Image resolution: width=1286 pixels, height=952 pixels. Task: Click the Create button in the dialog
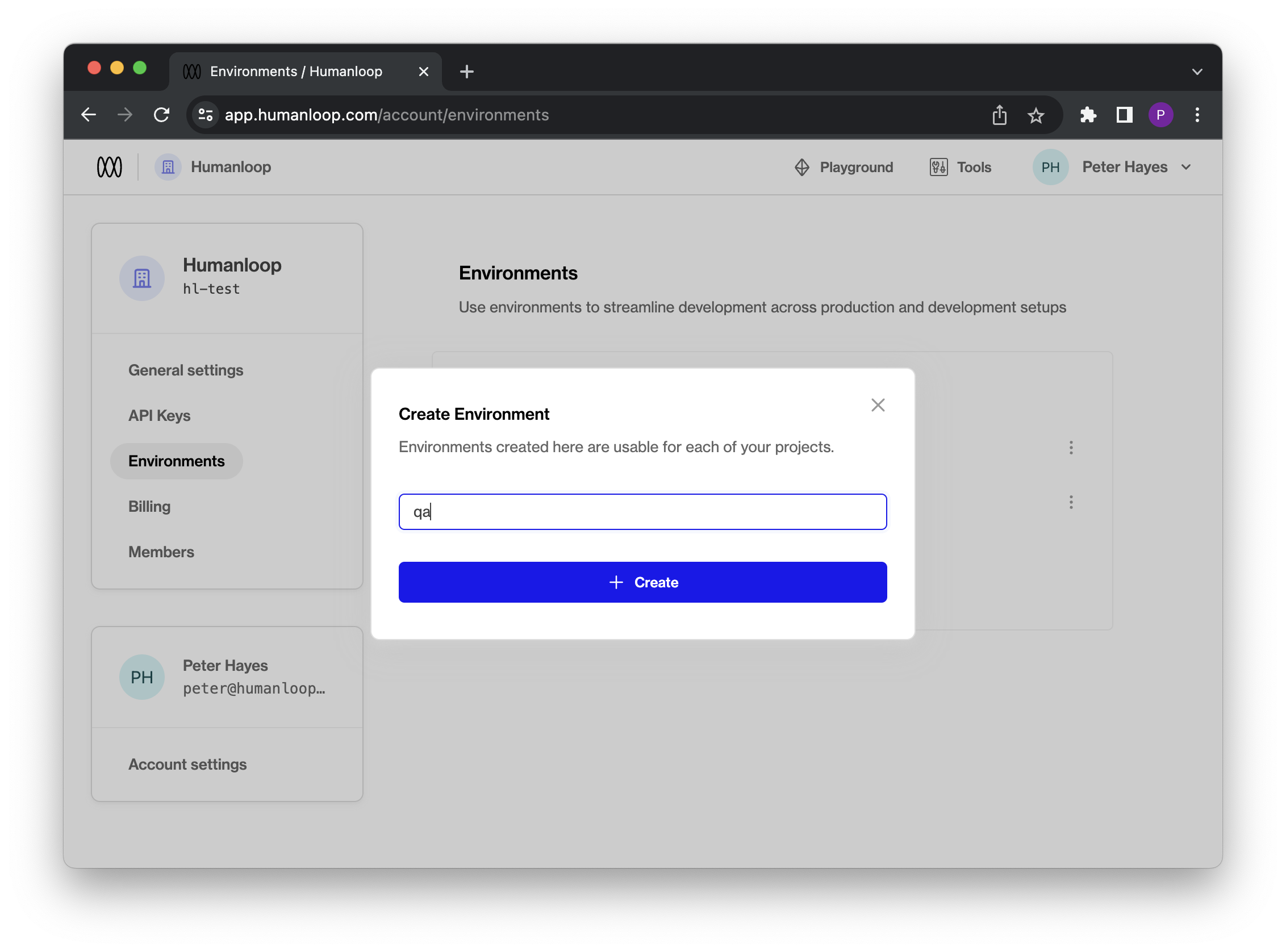pos(642,583)
